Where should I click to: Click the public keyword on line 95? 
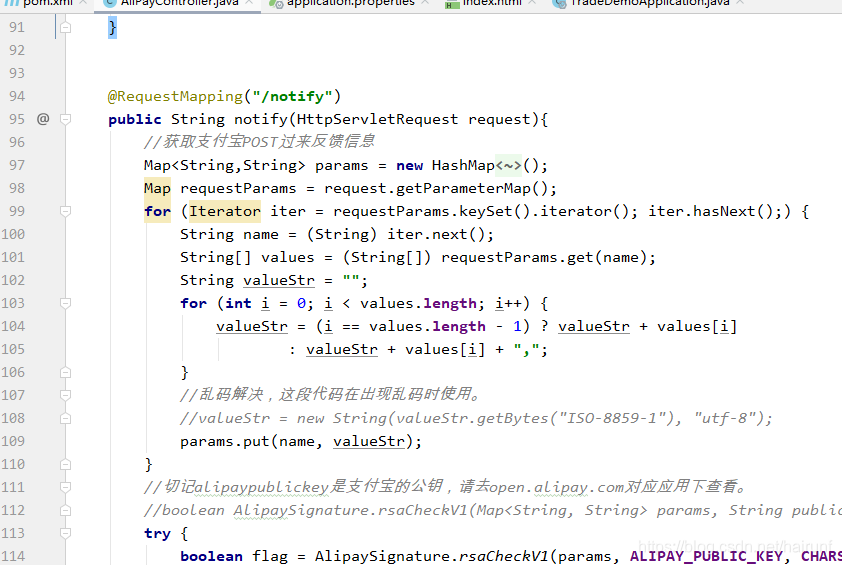134,119
